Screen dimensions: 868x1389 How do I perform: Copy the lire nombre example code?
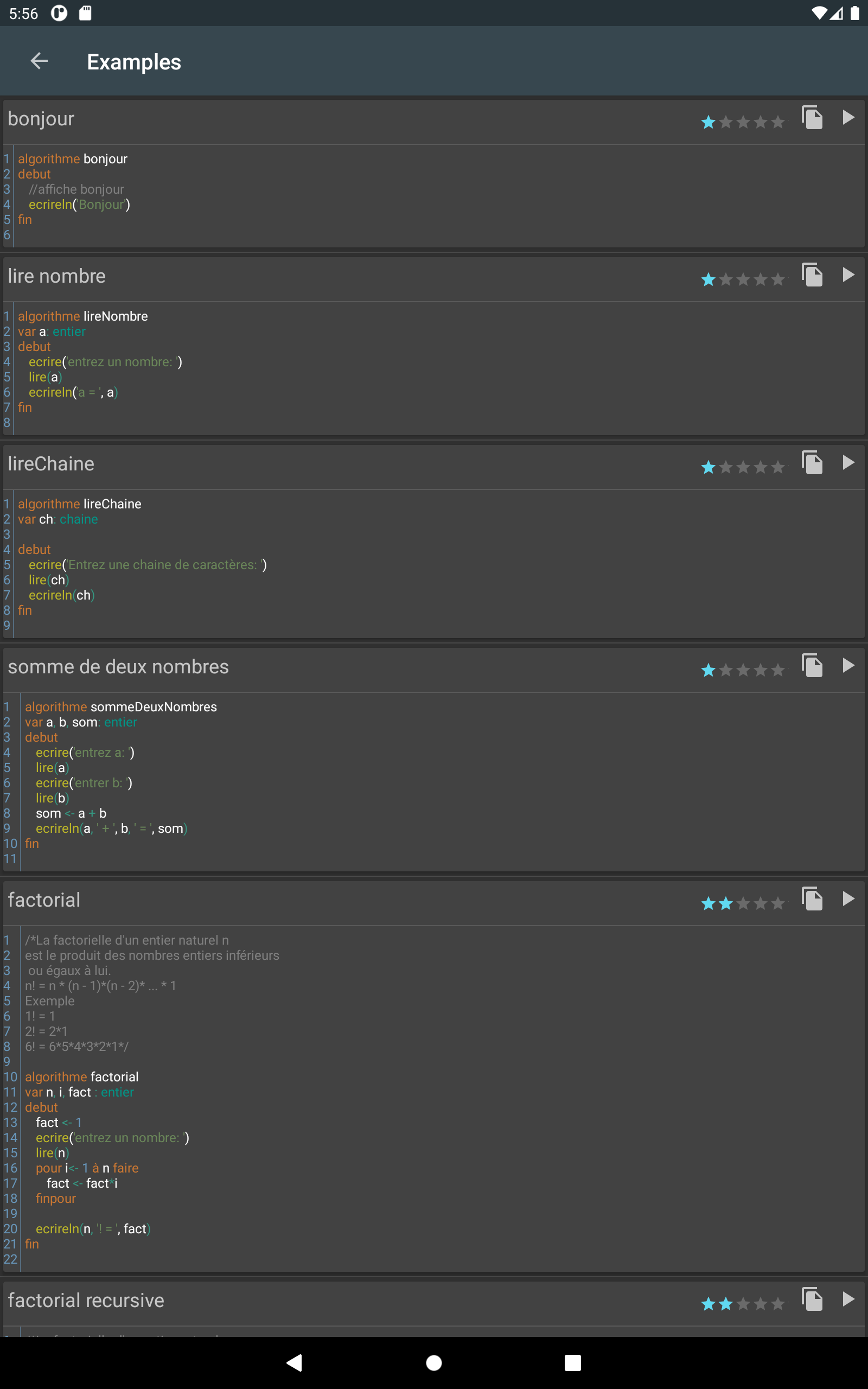pyautogui.click(x=812, y=275)
